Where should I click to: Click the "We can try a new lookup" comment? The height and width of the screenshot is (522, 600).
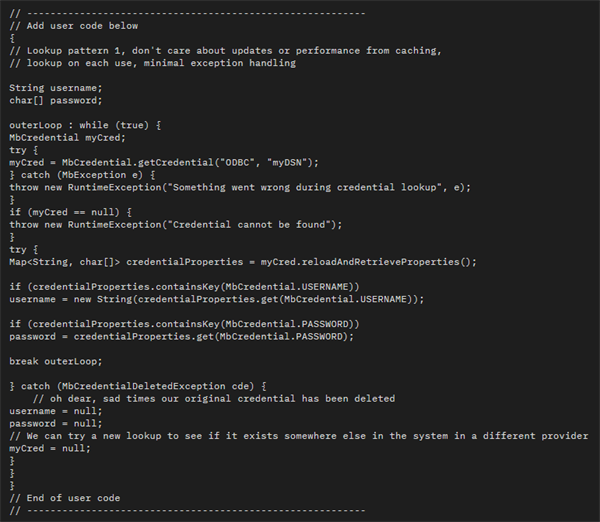298,436
